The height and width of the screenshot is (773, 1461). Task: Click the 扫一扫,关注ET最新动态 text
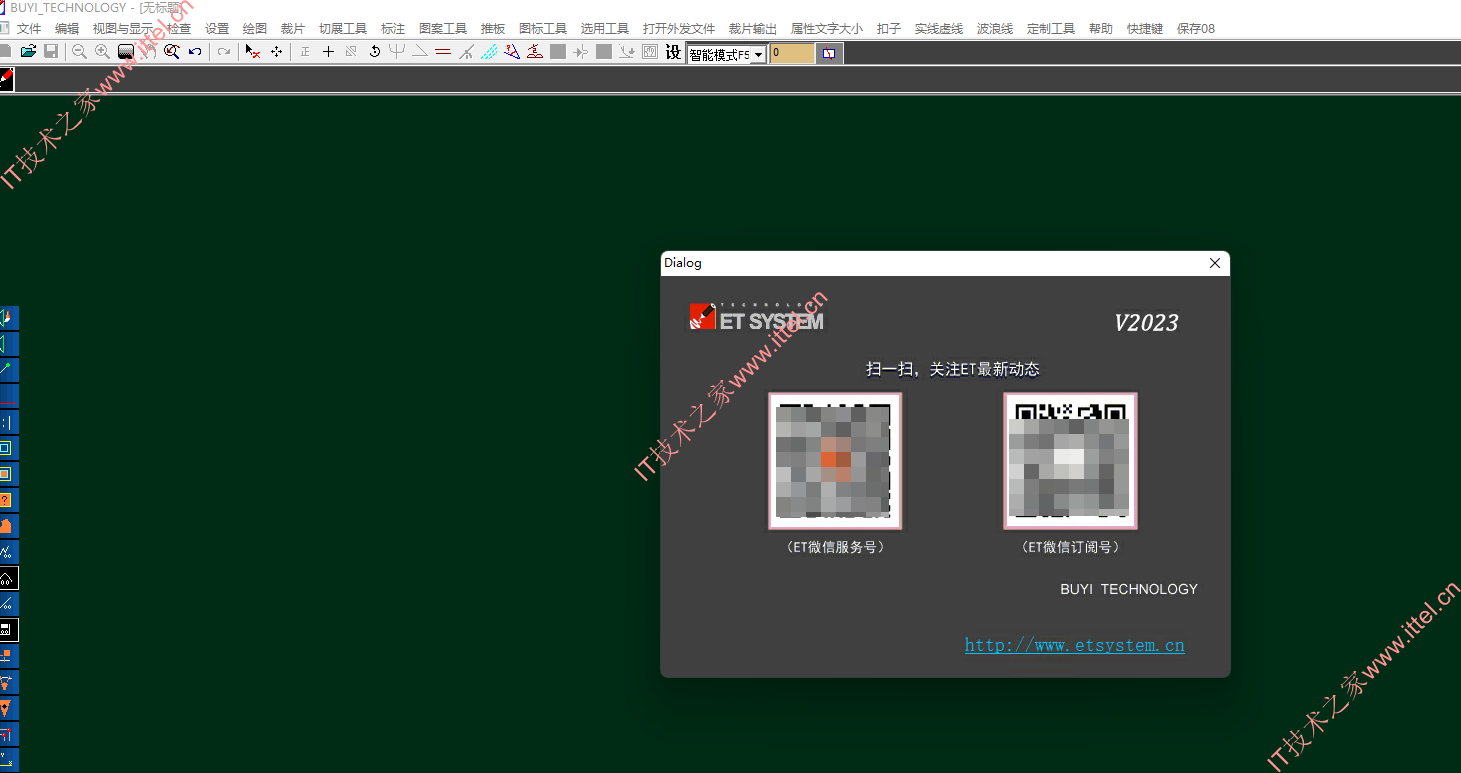[953, 369]
